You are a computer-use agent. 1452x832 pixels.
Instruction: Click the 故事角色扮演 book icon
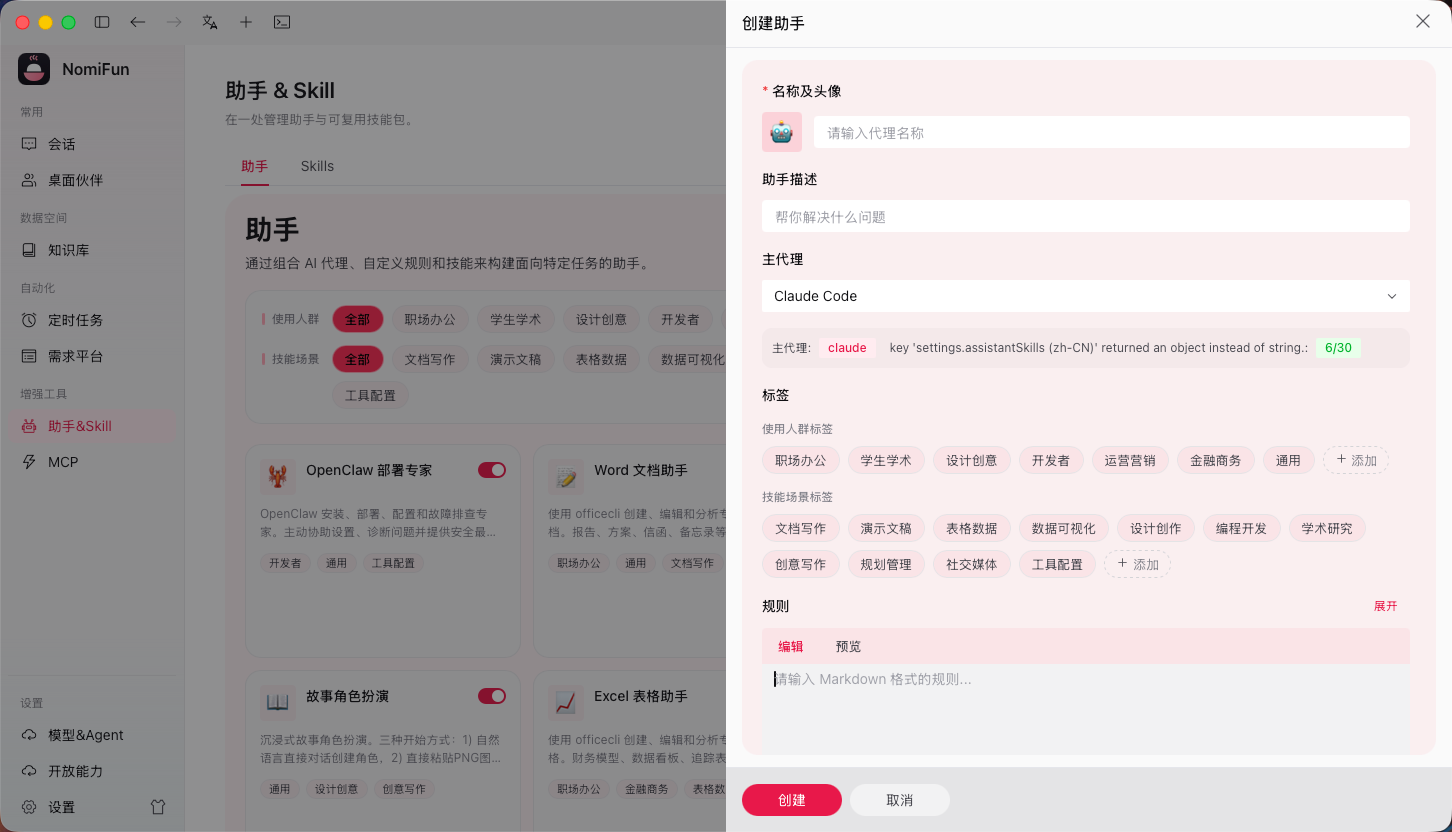(277, 702)
